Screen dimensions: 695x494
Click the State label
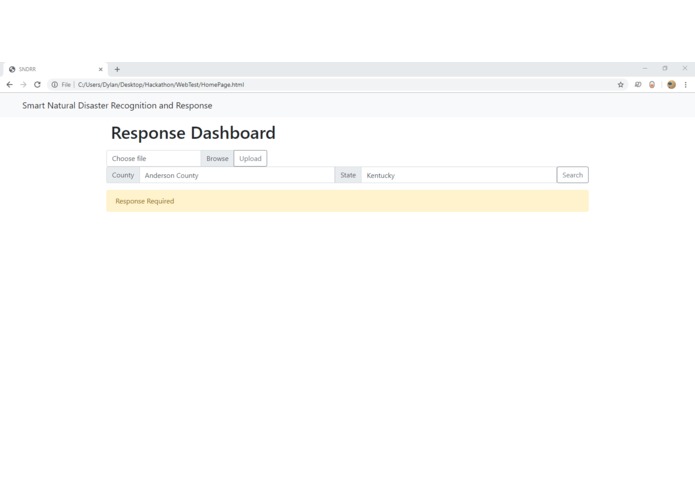(x=348, y=175)
